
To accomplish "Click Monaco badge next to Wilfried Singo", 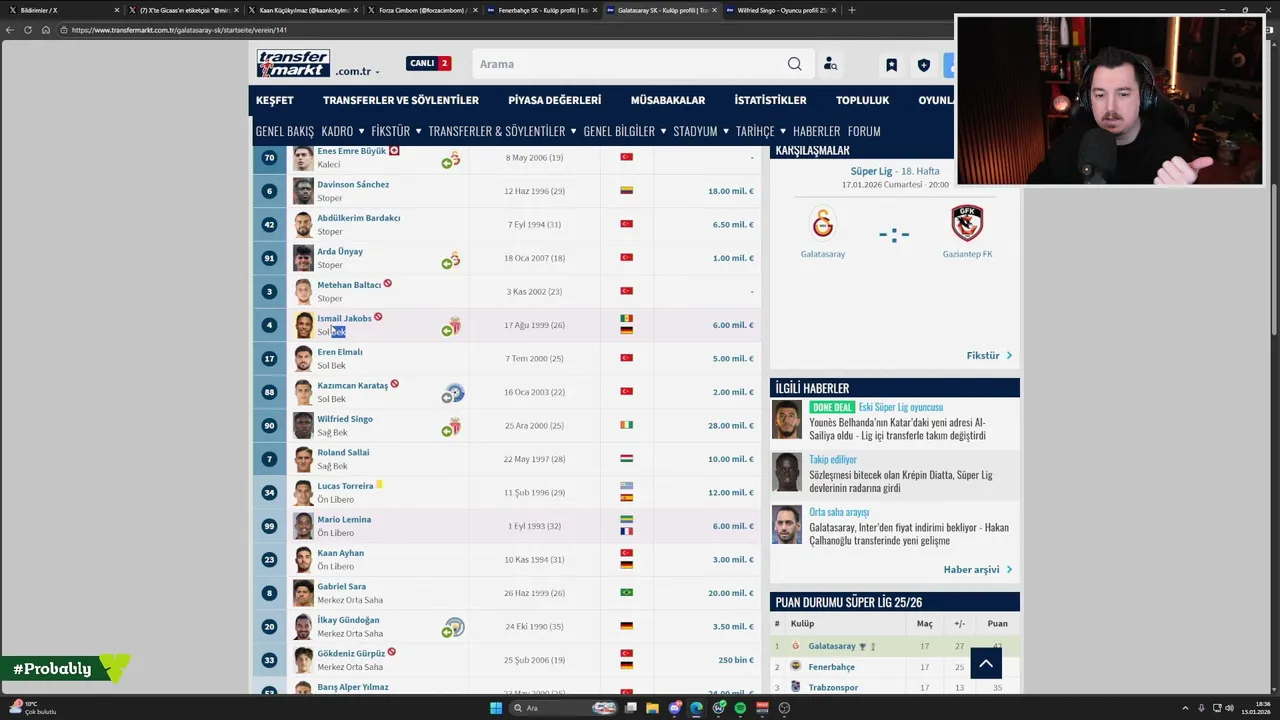I will click(454, 426).
